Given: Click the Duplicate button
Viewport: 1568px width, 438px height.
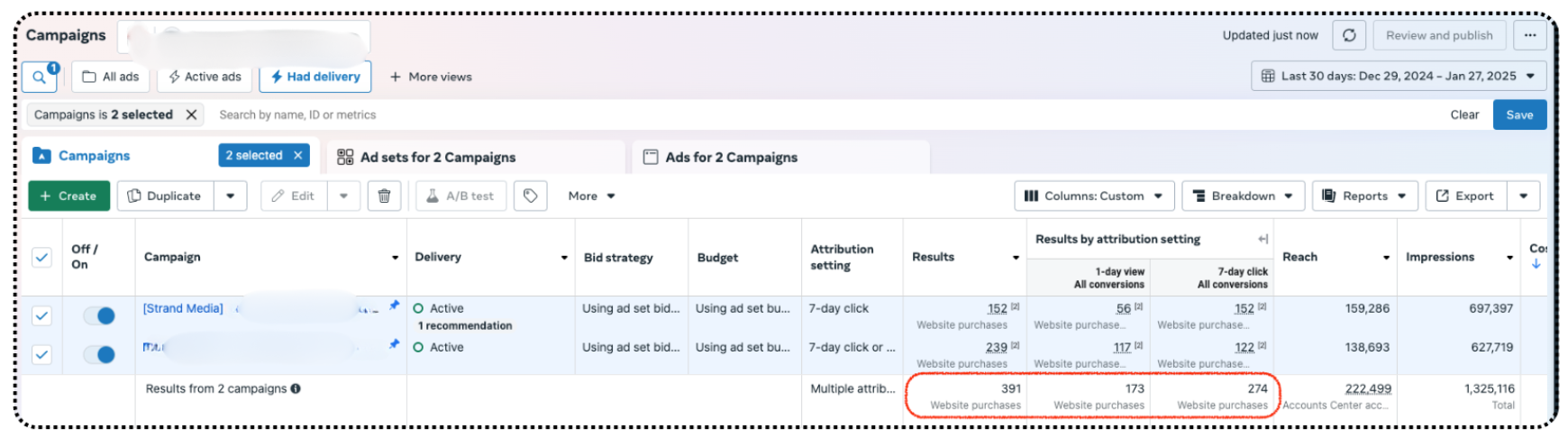Looking at the screenshot, I should coord(165,196).
